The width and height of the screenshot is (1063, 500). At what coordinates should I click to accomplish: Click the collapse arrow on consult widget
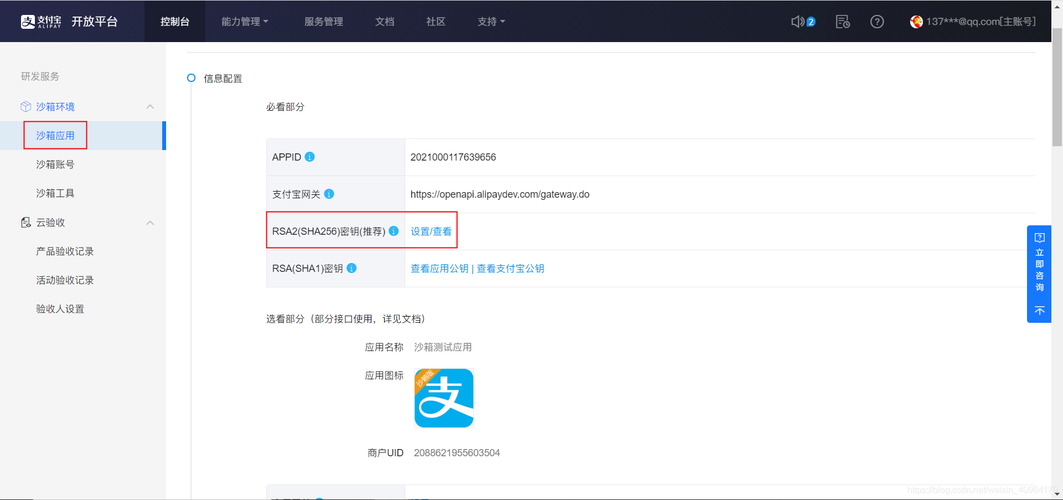(1039, 310)
